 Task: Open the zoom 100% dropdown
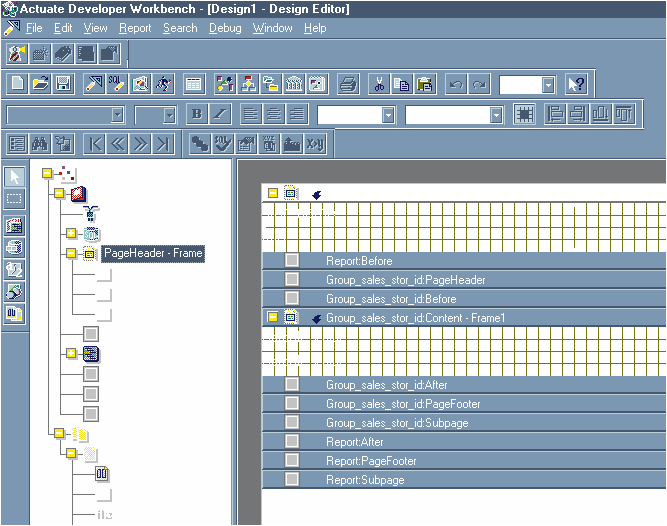point(548,86)
